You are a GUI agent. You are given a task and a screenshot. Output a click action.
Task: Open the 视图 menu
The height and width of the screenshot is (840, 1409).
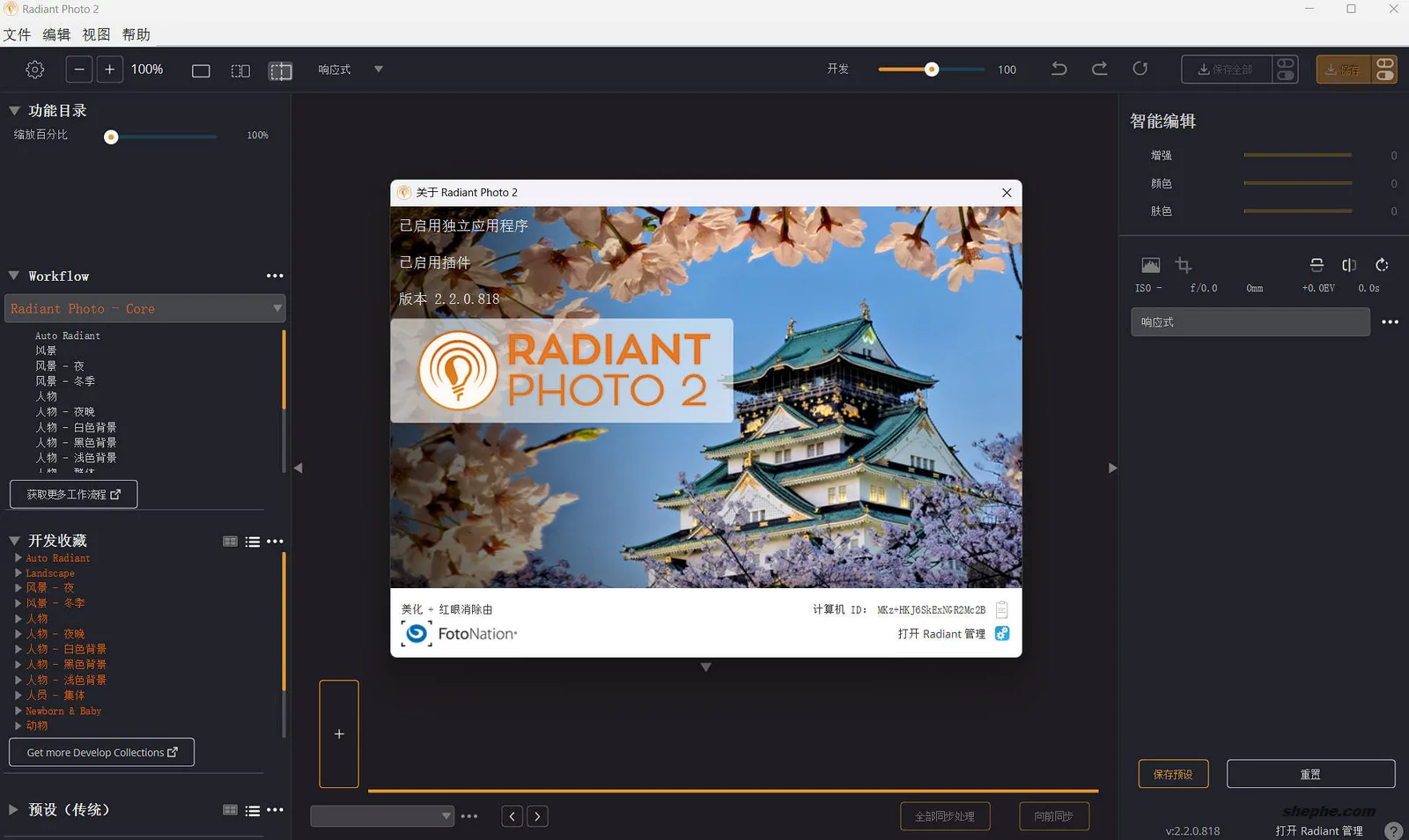96,34
